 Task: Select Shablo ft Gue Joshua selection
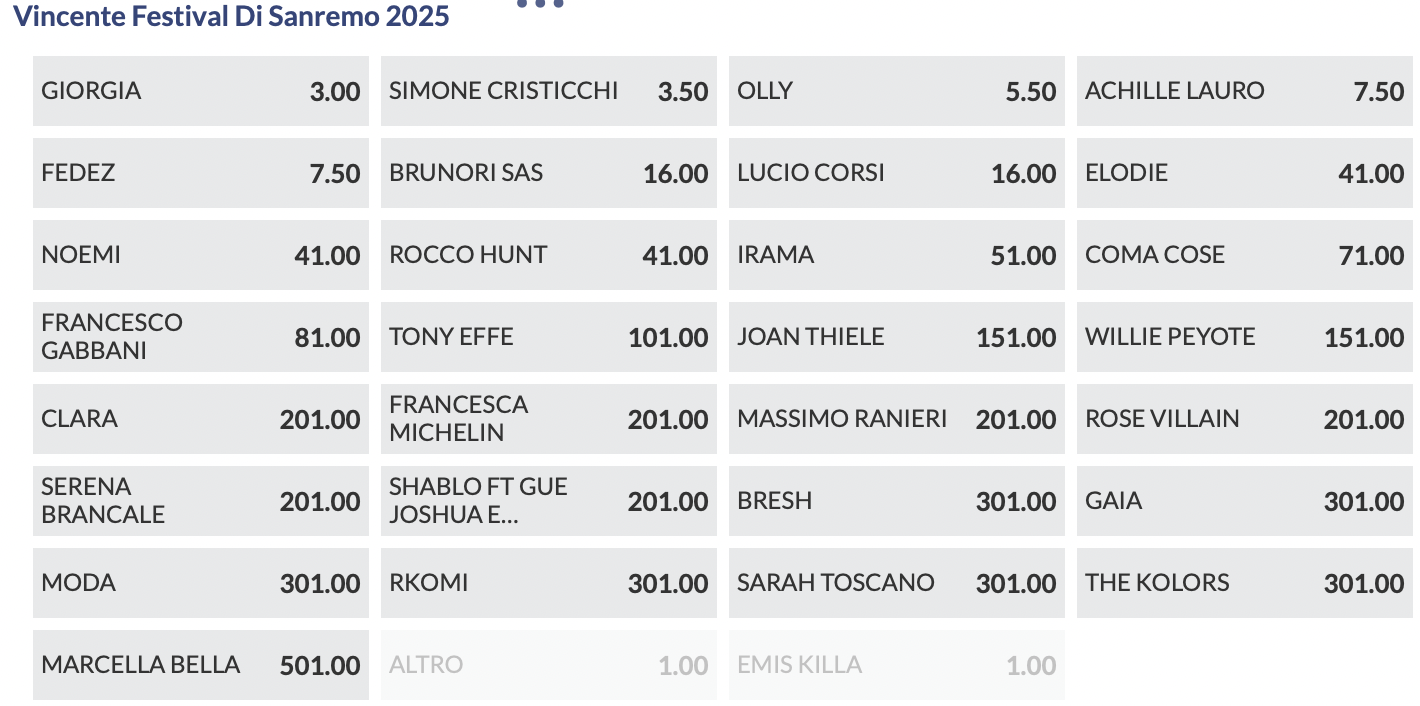coord(548,501)
